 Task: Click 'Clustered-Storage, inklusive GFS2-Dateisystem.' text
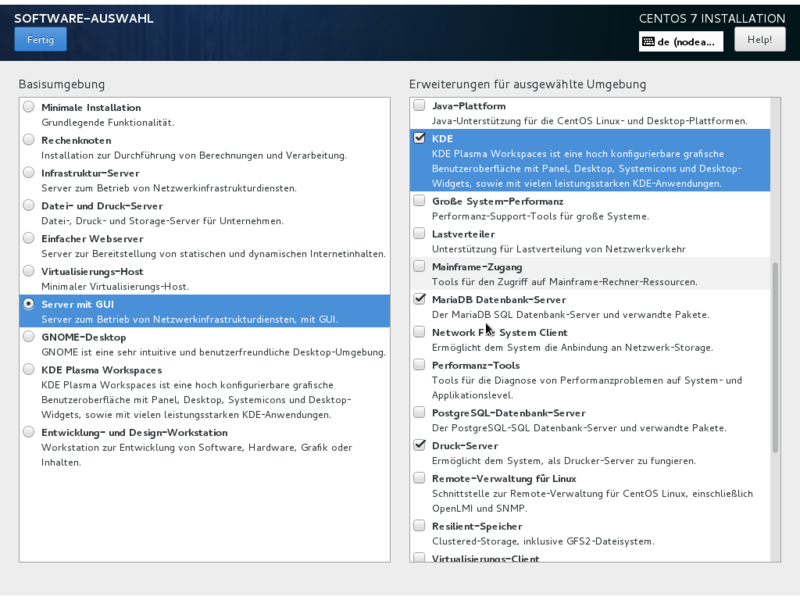click(x=543, y=541)
